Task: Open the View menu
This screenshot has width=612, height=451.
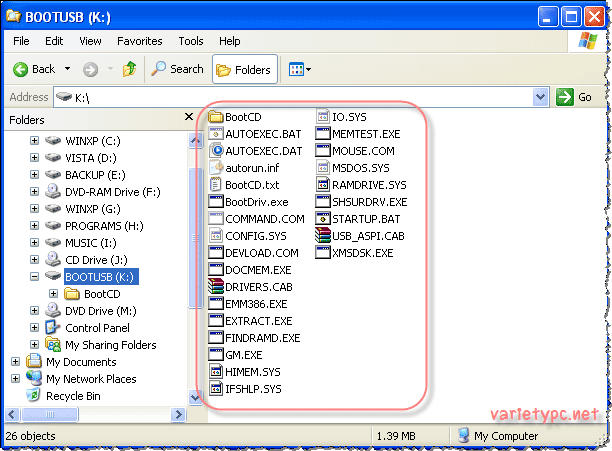Action: pos(90,41)
